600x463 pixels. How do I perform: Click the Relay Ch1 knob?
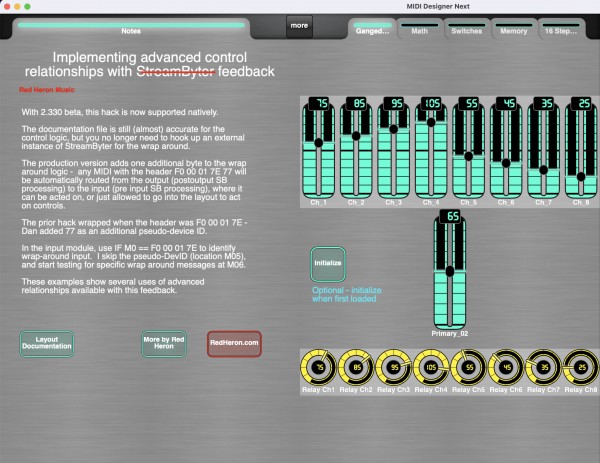pyautogui.click(x=318, y=367)
